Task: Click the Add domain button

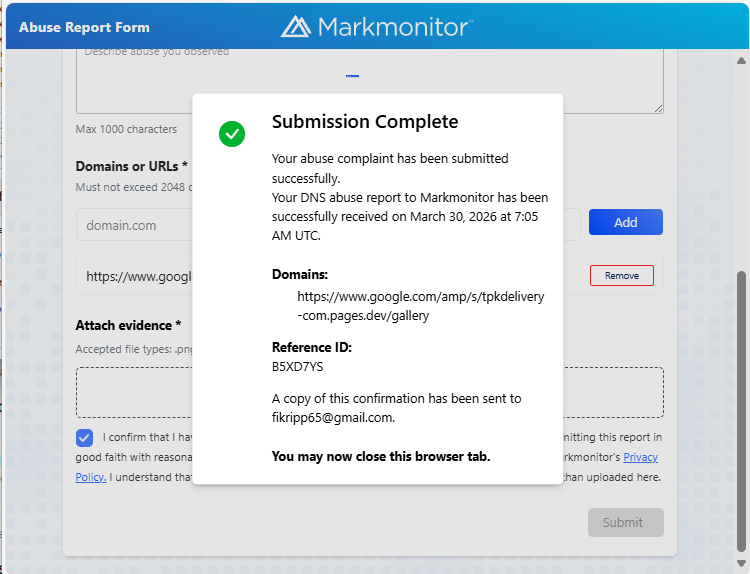Action: [x=626, y=222]
